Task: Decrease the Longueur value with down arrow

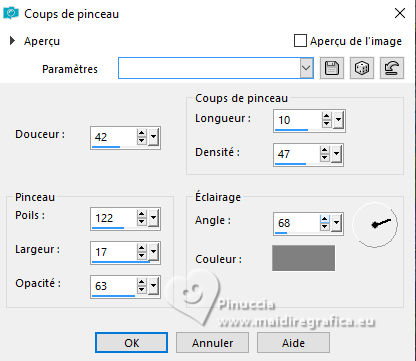Action: click(327, 124)
